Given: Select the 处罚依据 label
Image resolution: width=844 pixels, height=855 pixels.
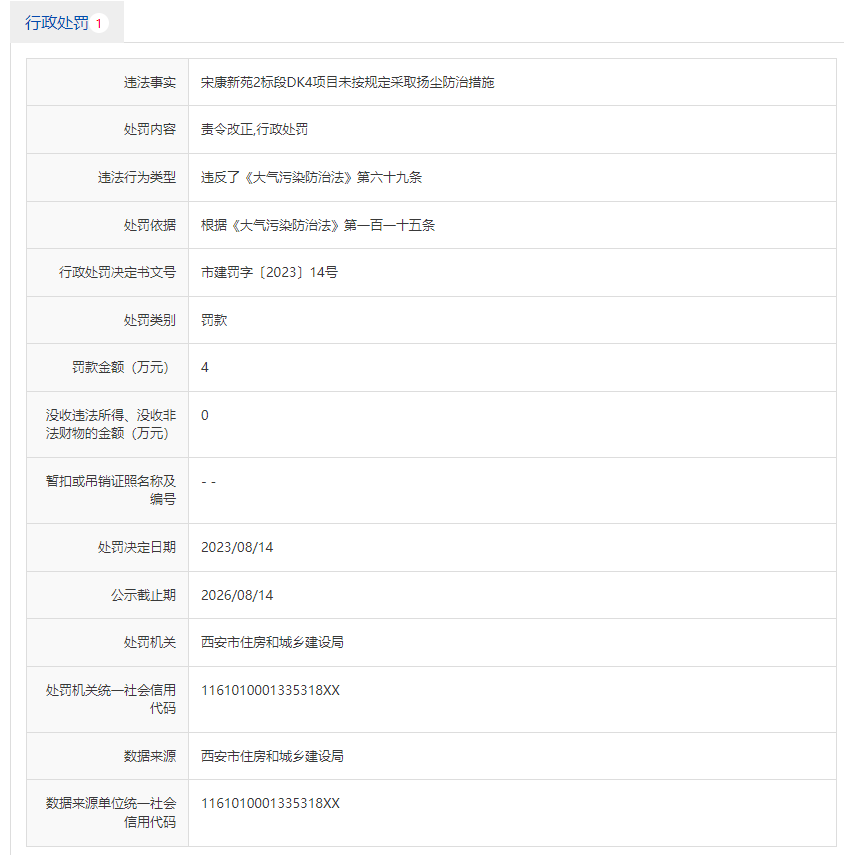Looking at the screenshot, I should coord(149,225).
